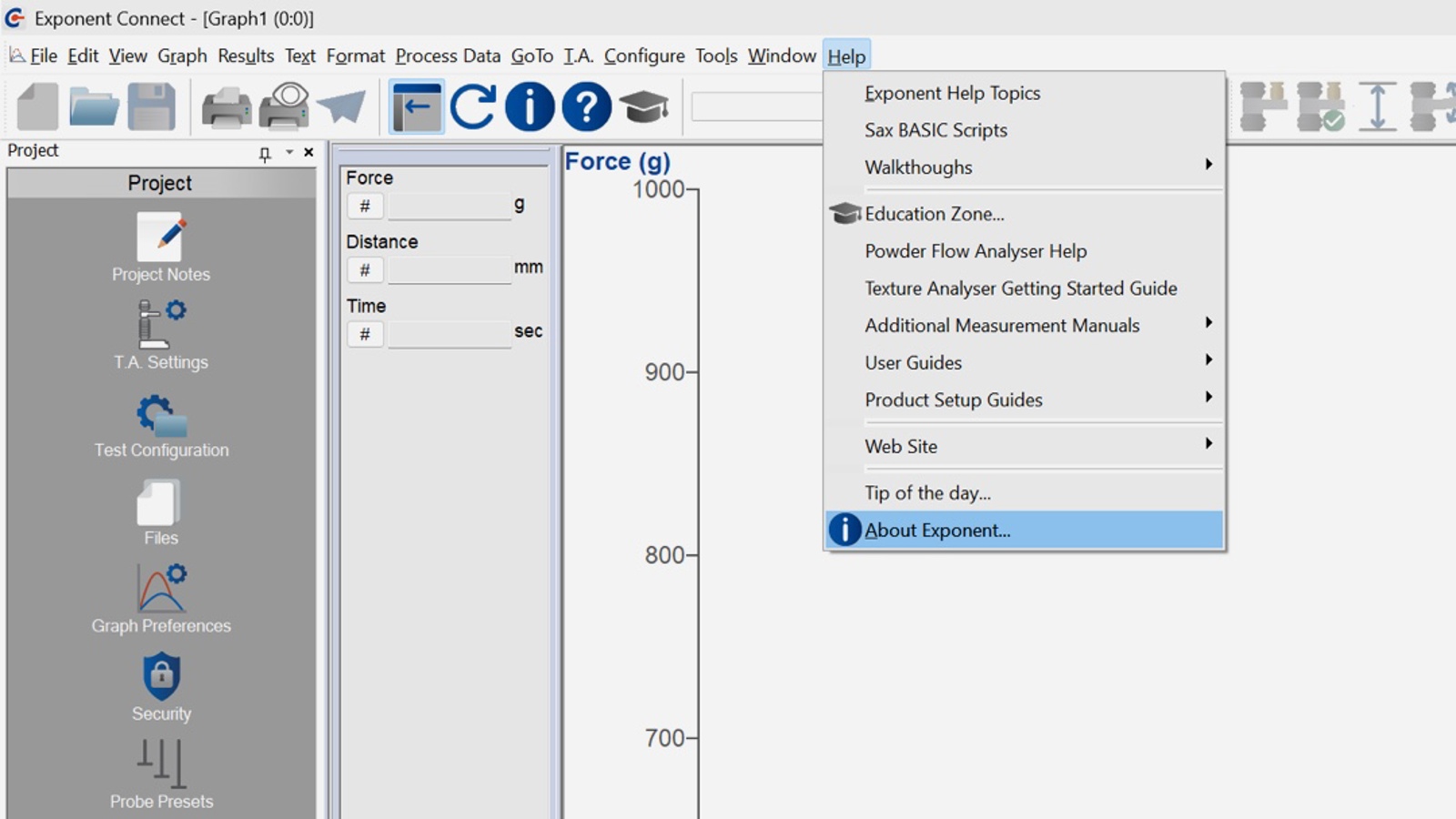Viewport: 1456px width, 819px height.
Task: Click the probe icon with green checkmark
Action: tap(1320, 106)
